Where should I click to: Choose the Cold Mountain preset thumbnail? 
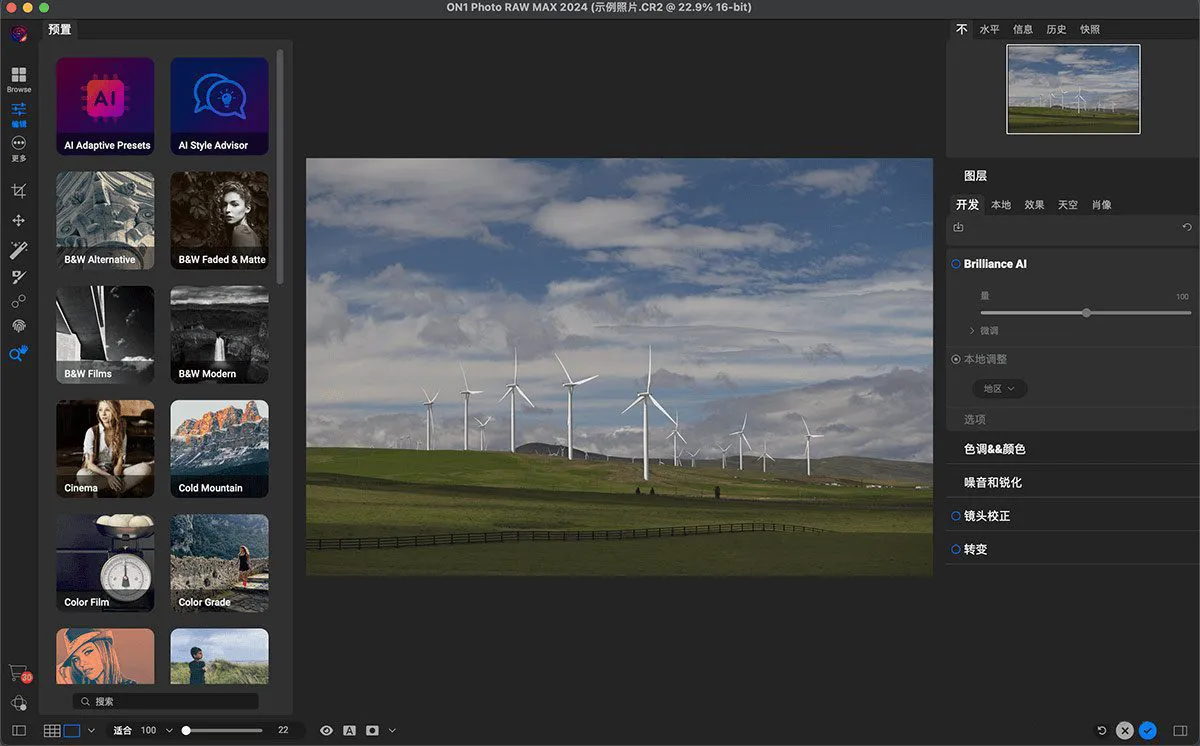tap(219, 448)
